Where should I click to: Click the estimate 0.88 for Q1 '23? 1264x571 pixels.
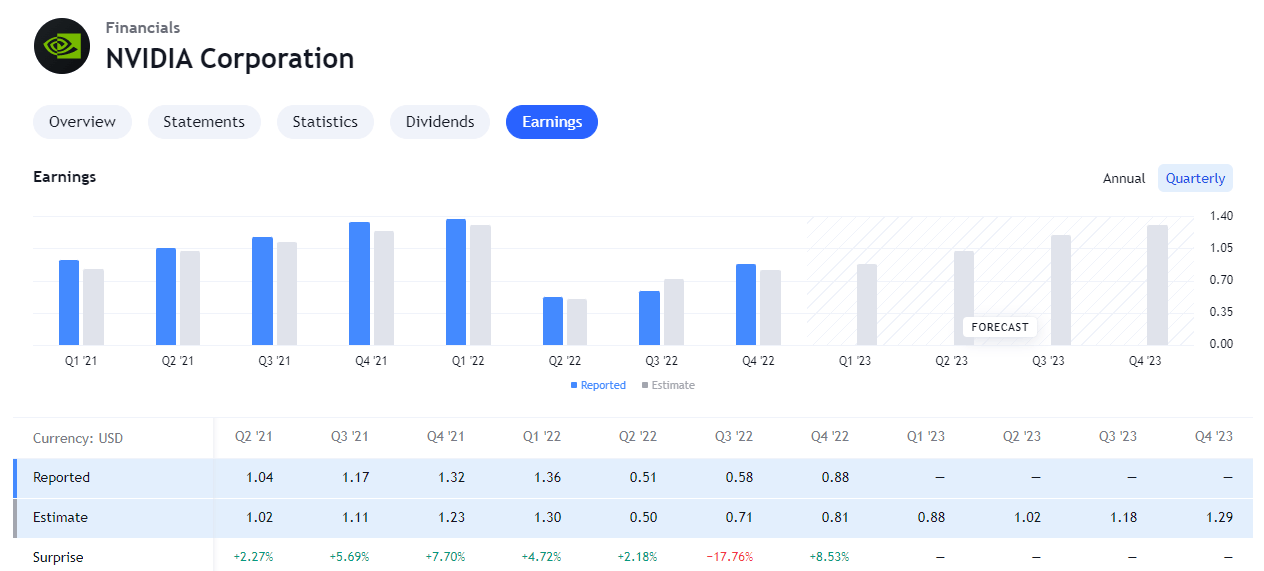[931, 517]
